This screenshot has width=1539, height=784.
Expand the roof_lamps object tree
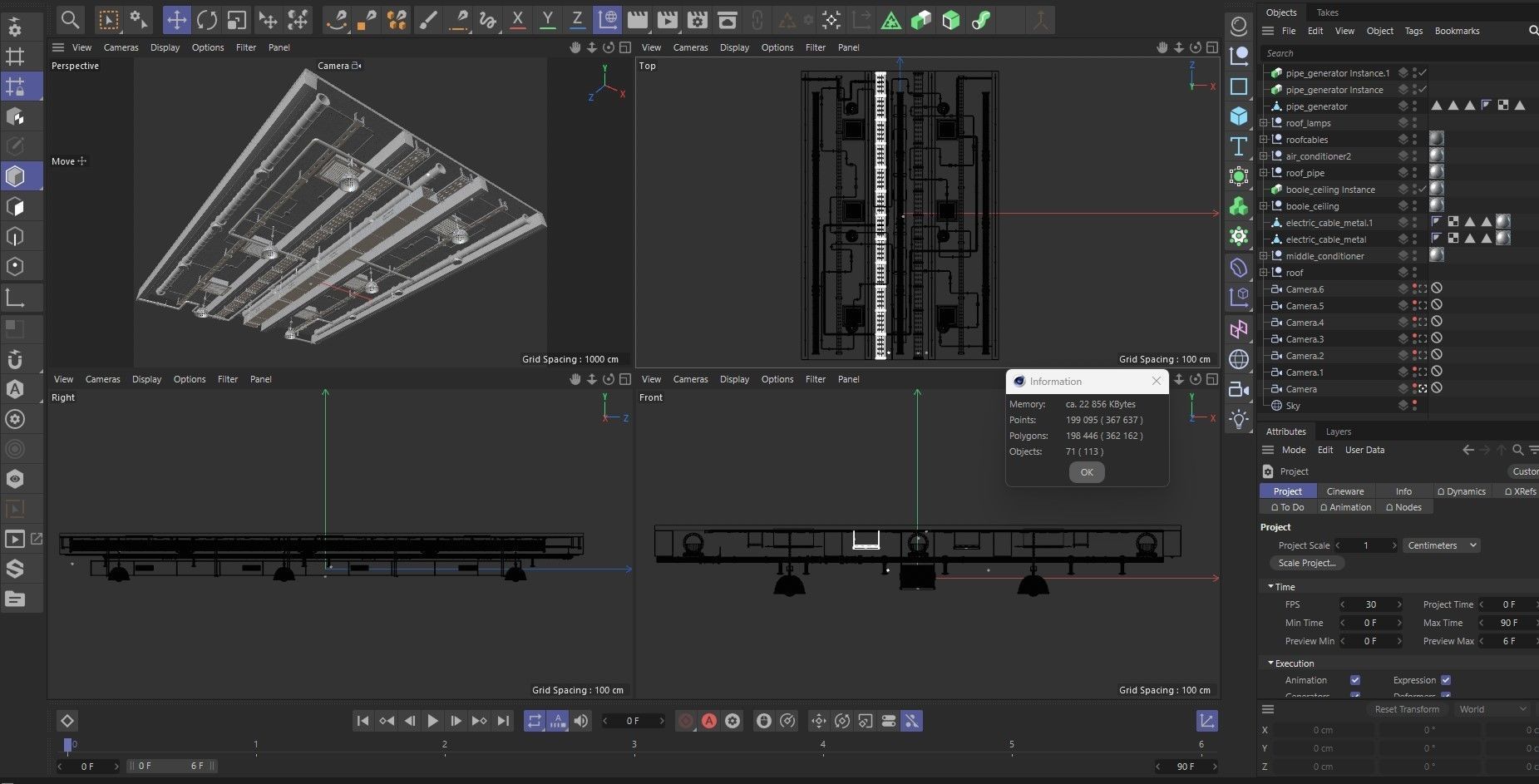[x=1264, y=123]
